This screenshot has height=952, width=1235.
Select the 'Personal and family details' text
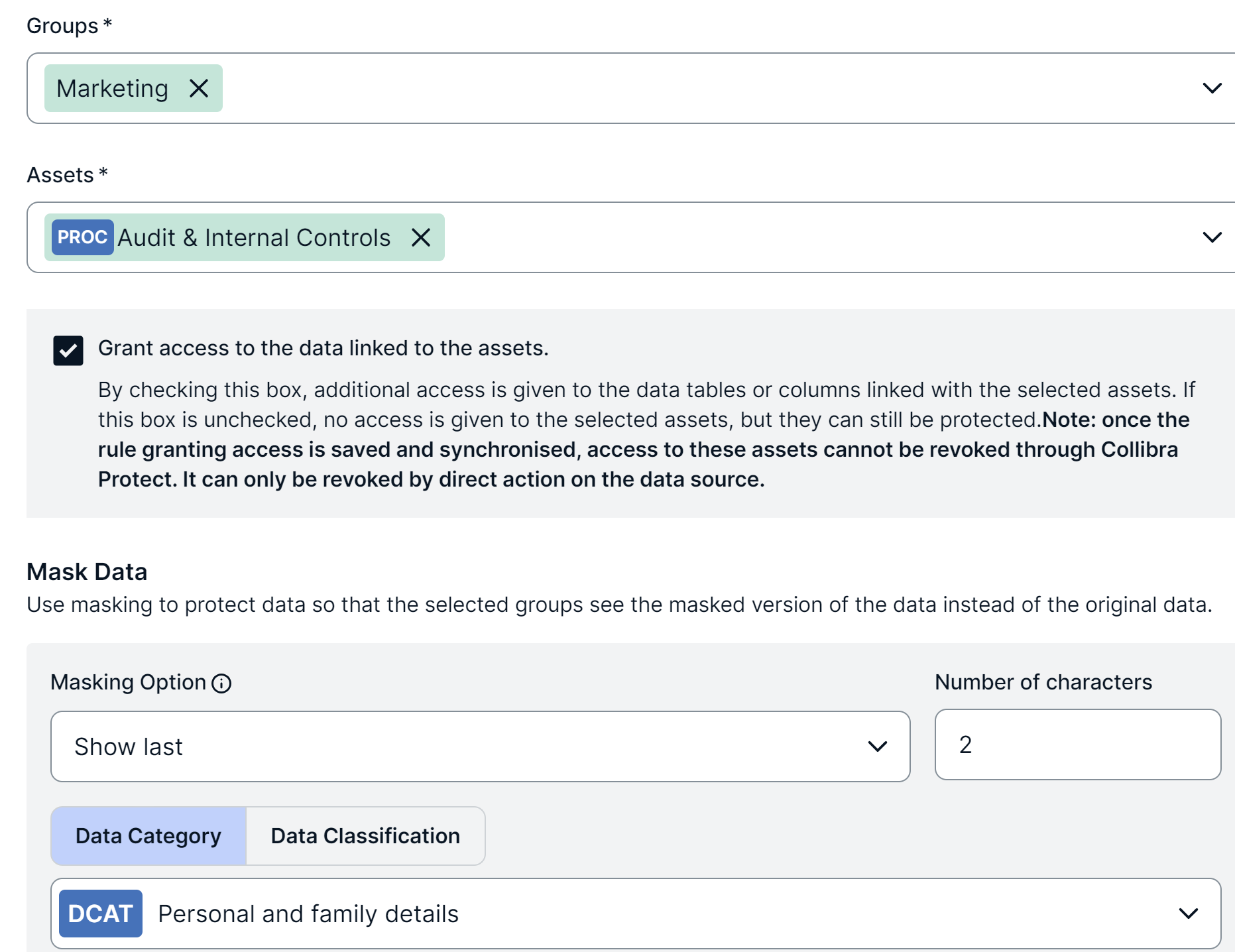click(x=308, y=914)
